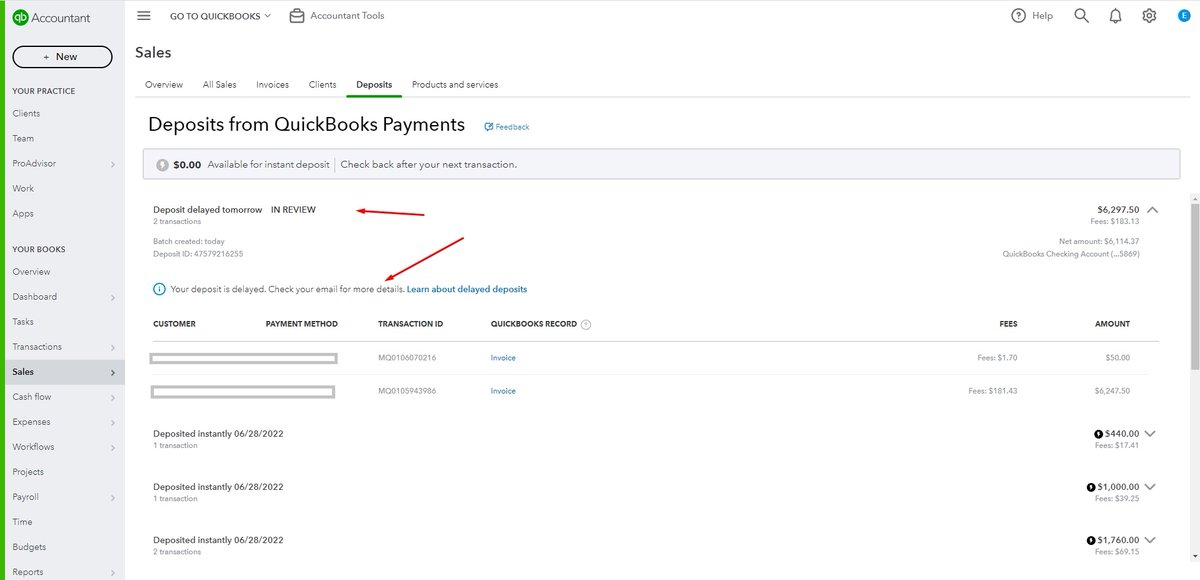Collapse the in-review $6,297.50 deposit
This screenshot has height=580, width=1200.
coord(1153,210)
